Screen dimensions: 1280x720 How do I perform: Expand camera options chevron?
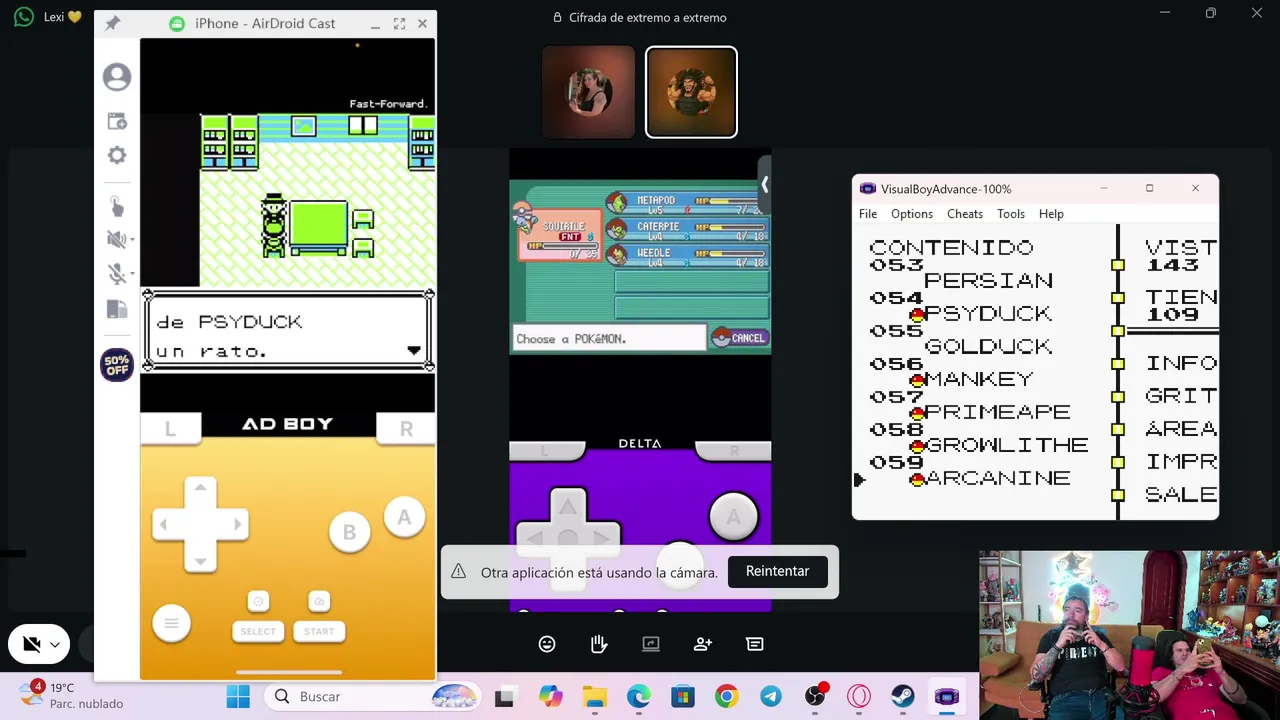click(x=55, y=645)
